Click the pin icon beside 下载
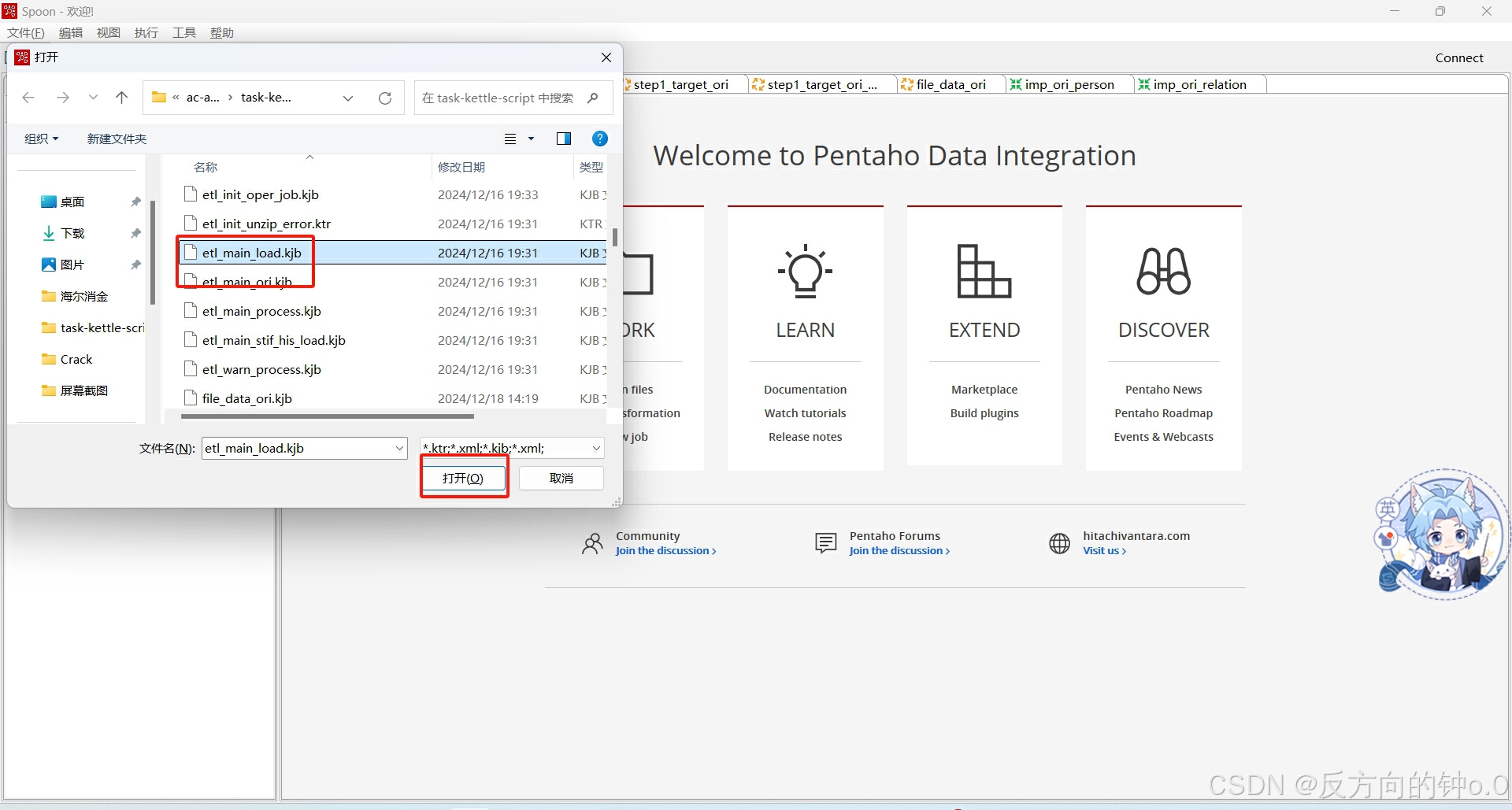This screenshot has height=810, width=1512. tap(135, 233)
